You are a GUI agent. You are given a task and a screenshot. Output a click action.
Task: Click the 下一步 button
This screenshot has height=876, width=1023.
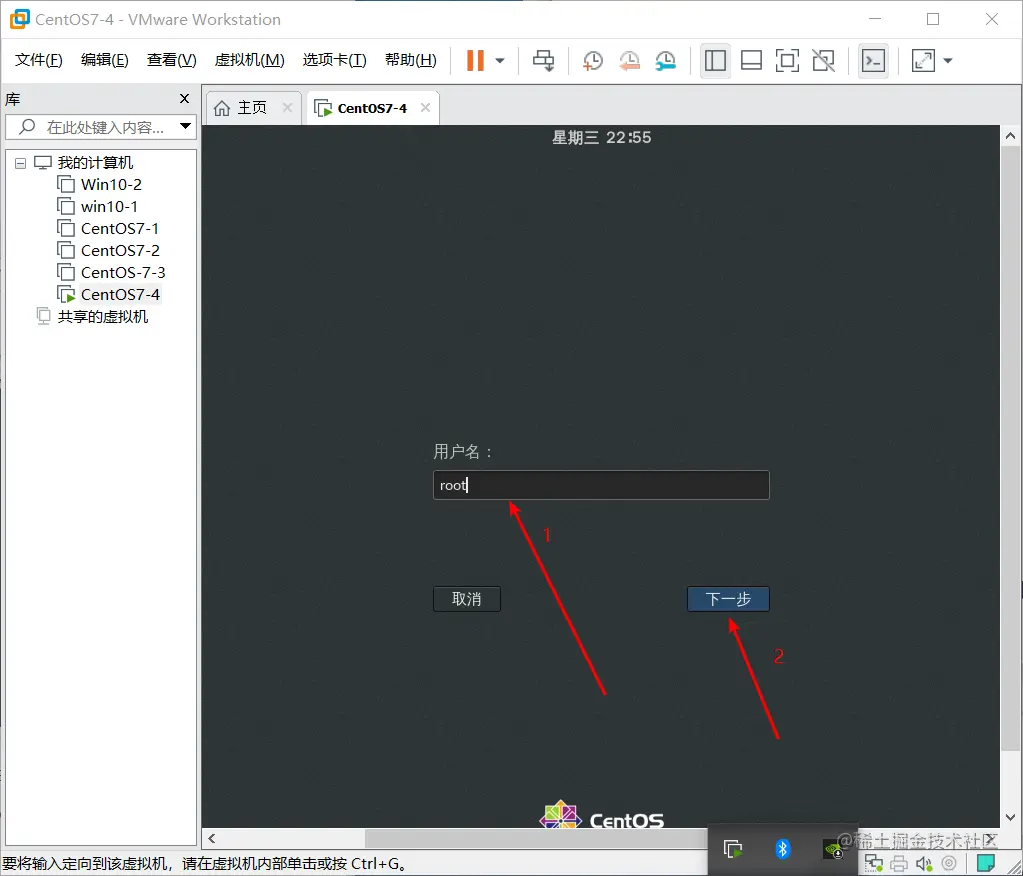tap(728, 599)
